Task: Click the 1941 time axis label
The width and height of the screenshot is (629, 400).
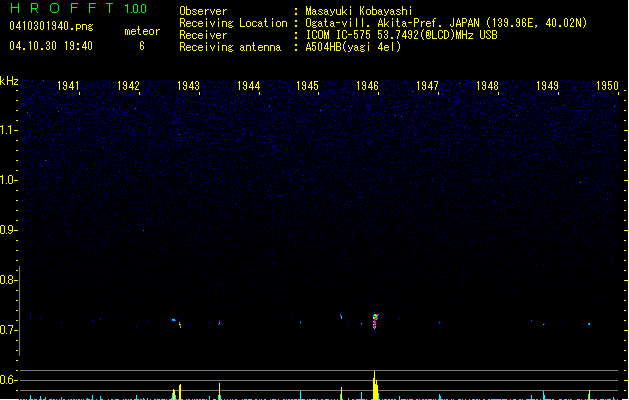Action: [x=68, y=86]
